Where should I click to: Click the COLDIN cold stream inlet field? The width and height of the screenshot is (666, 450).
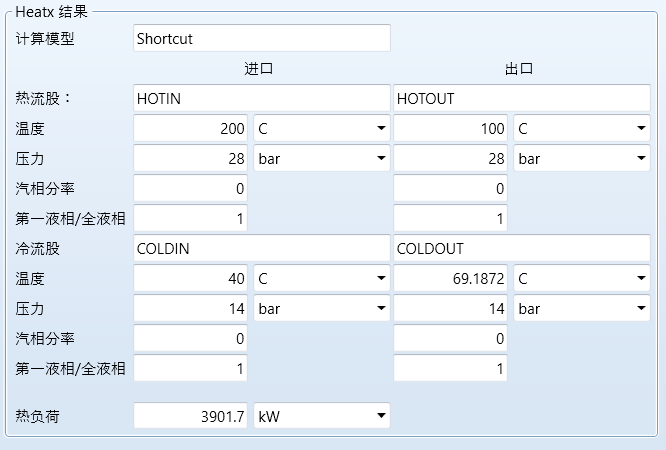click(261, 248)
